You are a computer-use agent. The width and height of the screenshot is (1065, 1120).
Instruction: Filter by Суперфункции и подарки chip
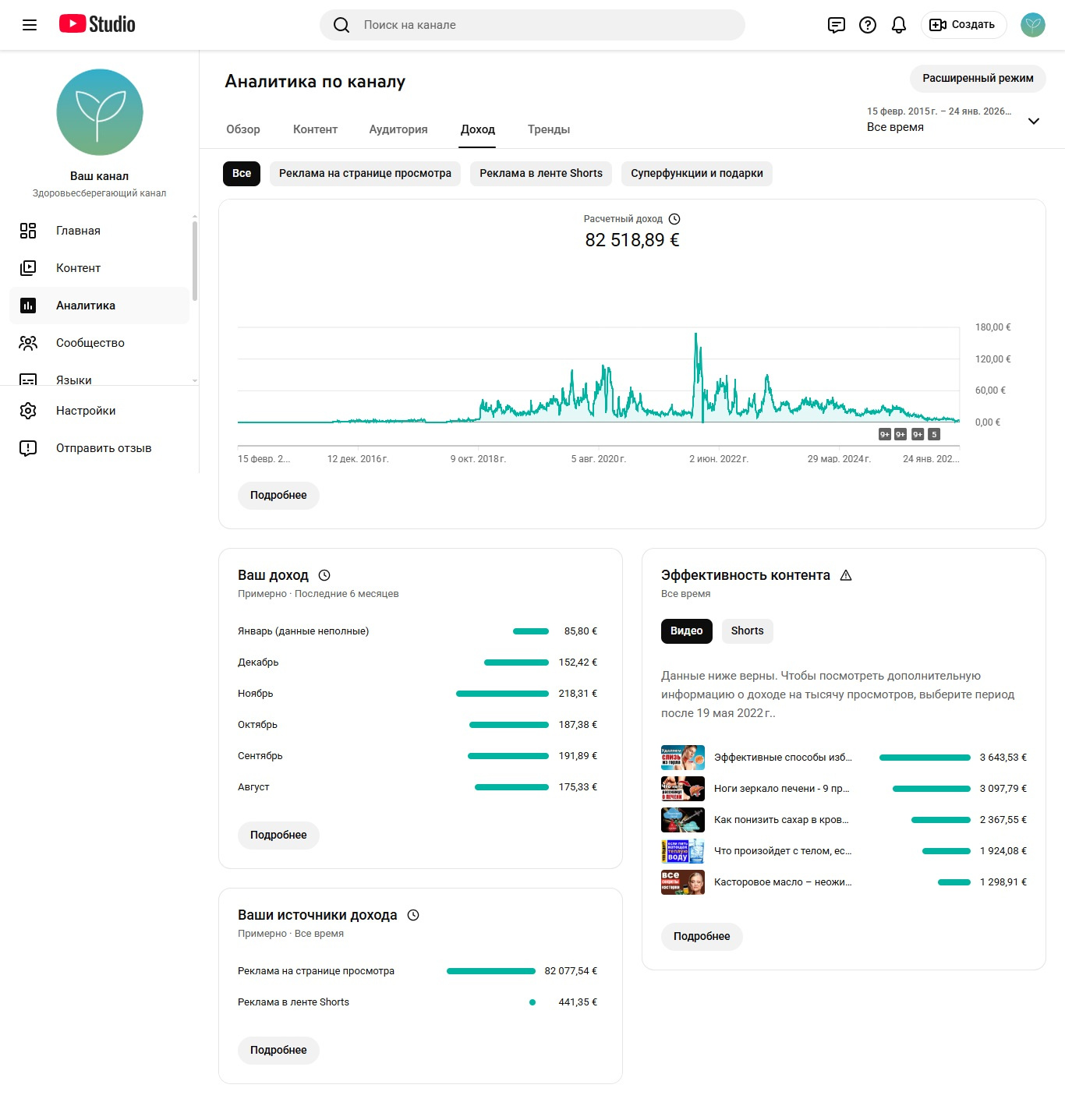697,174
